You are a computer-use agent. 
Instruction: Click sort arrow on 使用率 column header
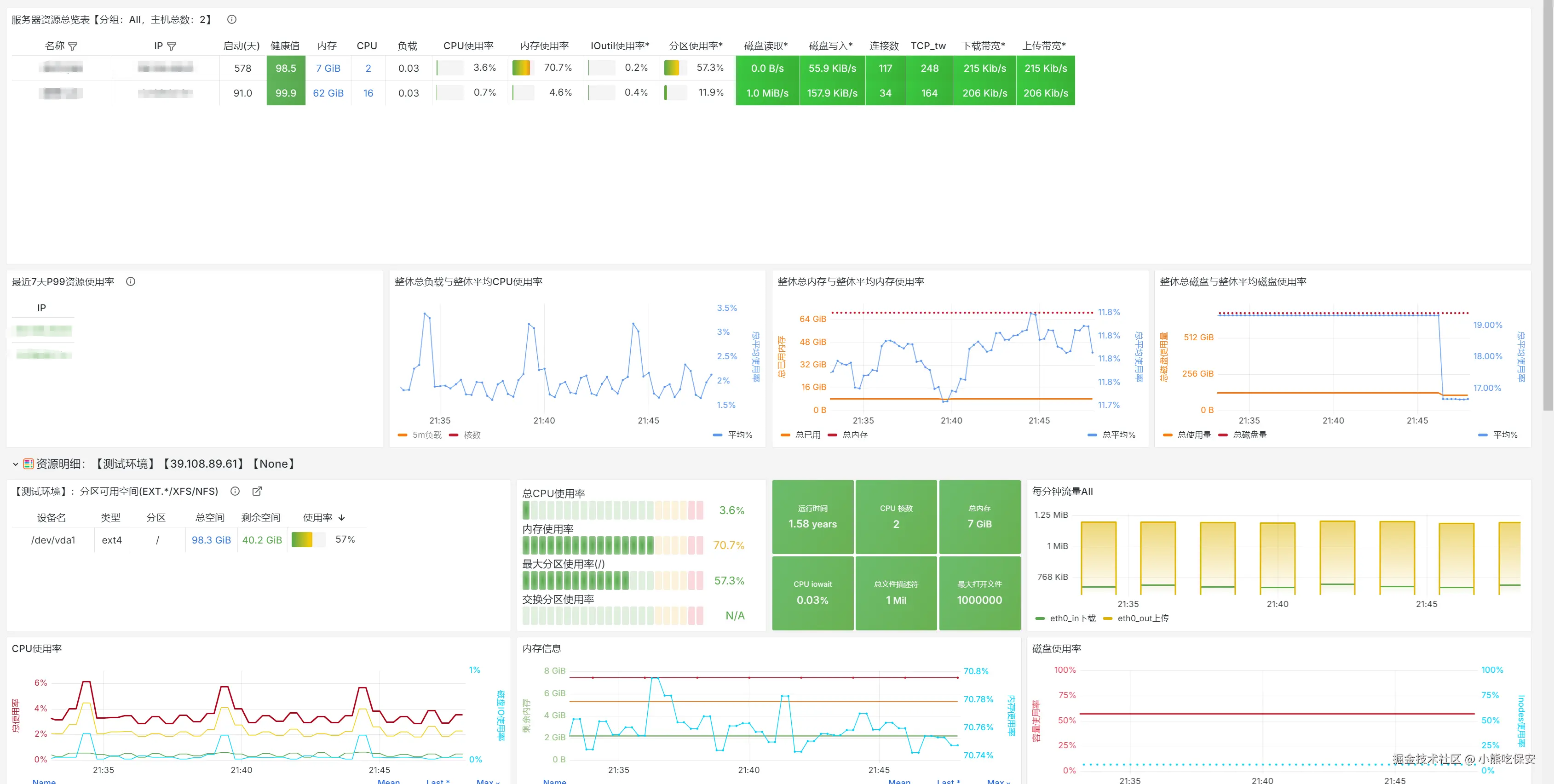point(342,518)
